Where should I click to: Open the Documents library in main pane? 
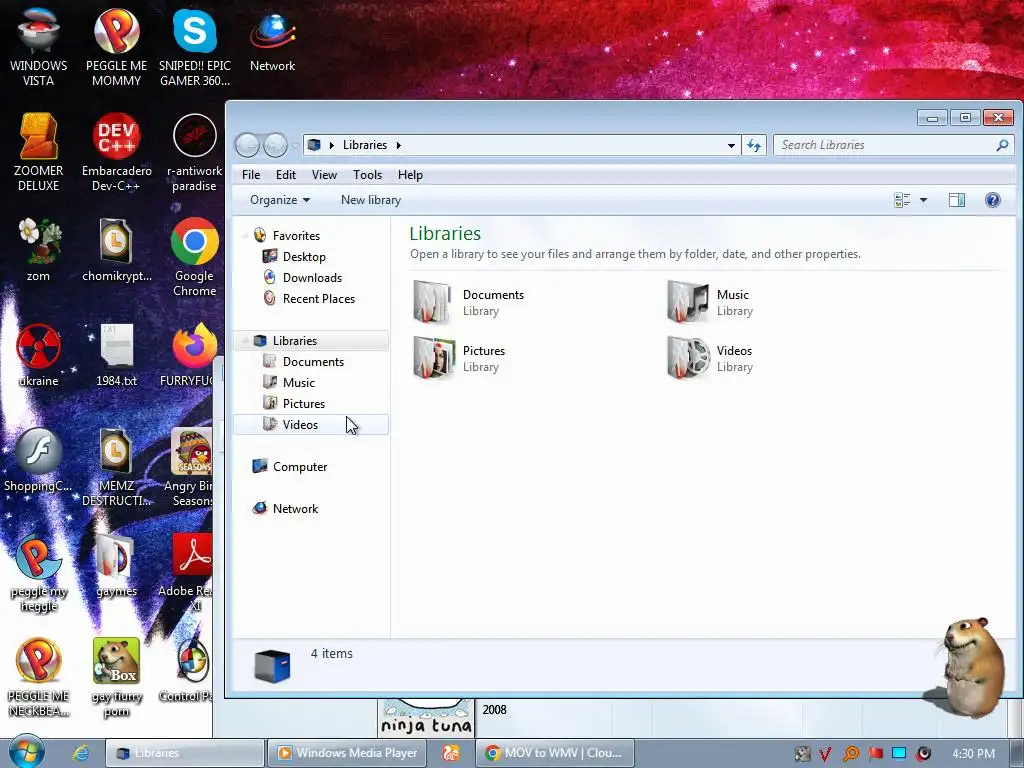tap(469, 302)
